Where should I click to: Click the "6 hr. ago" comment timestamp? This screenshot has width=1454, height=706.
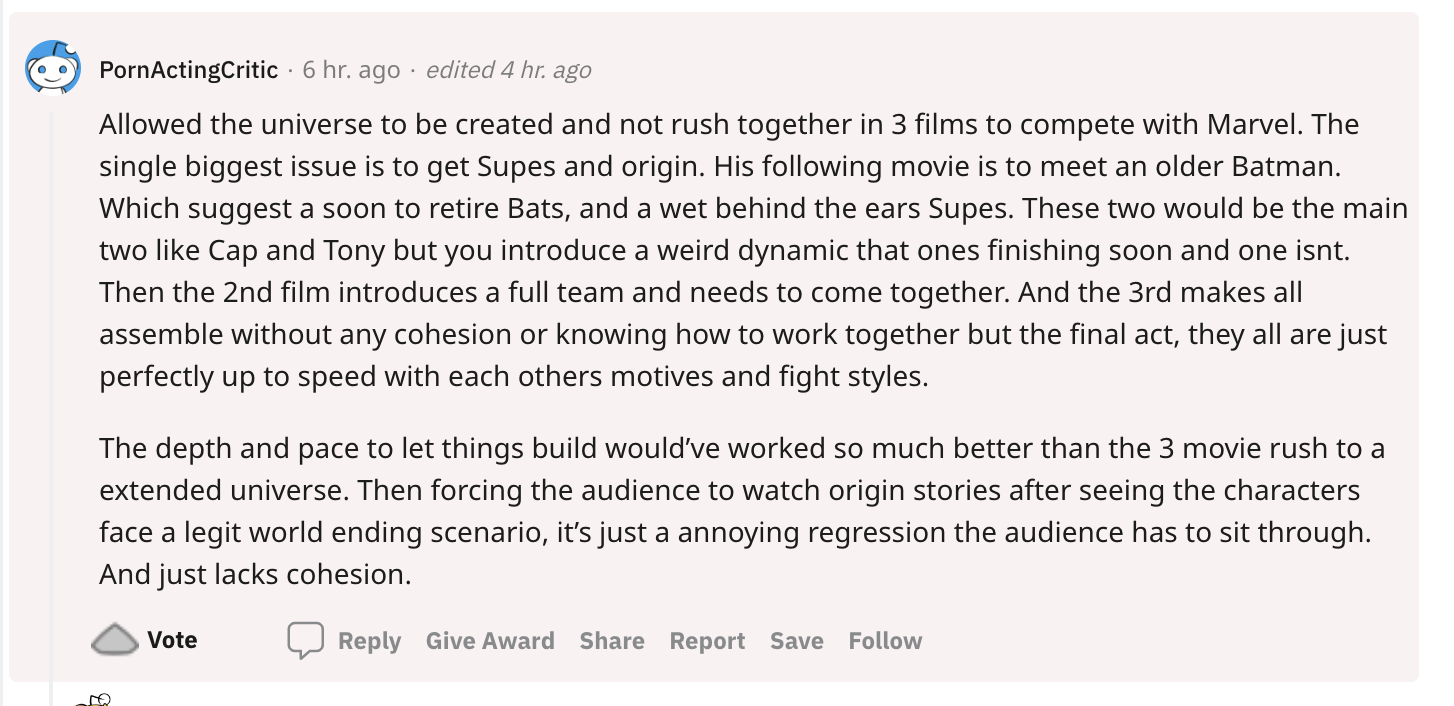(x=351, y=70)
